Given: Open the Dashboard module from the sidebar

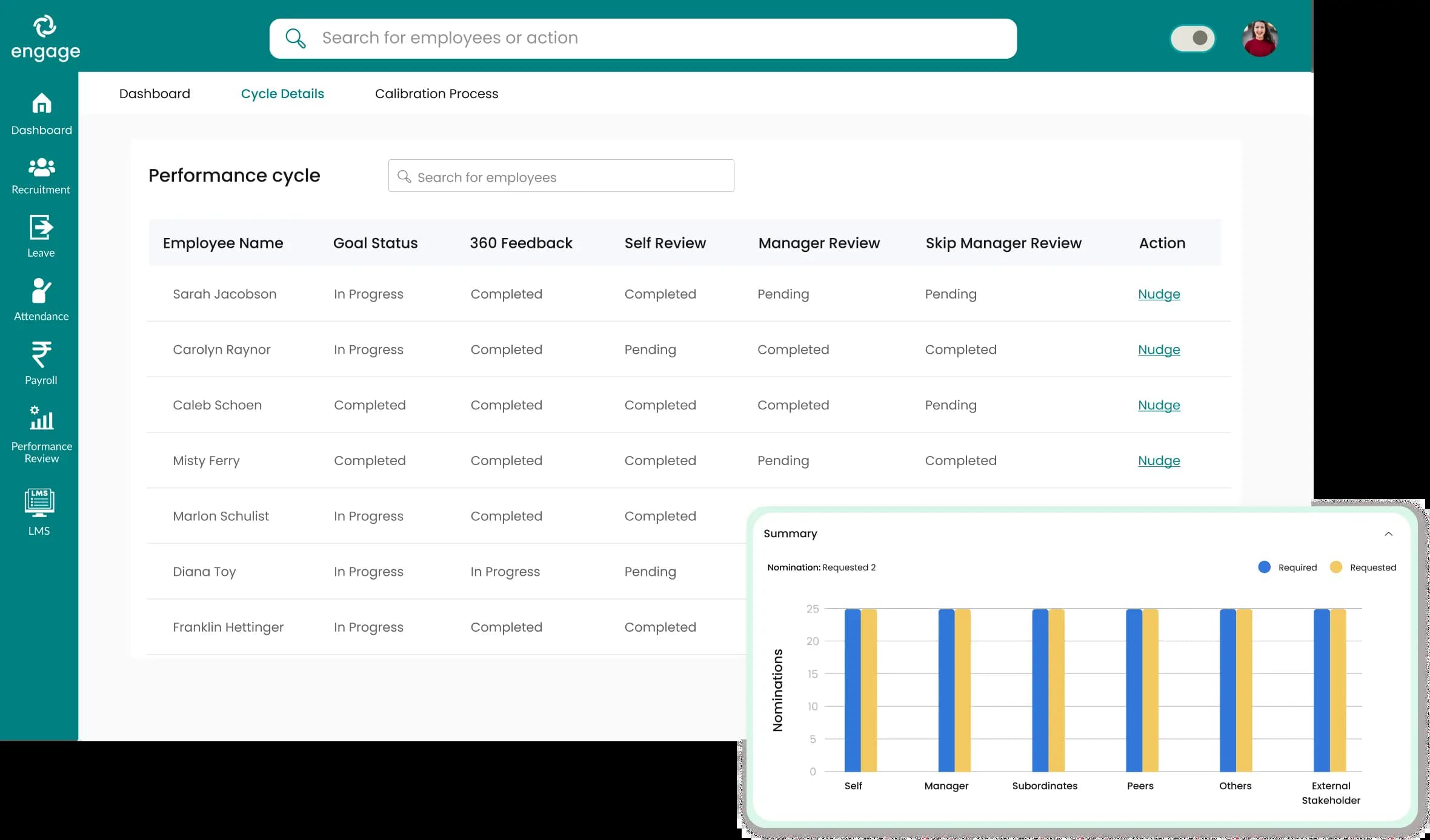Looking at the screenshot, I should (x=41, y=113).
